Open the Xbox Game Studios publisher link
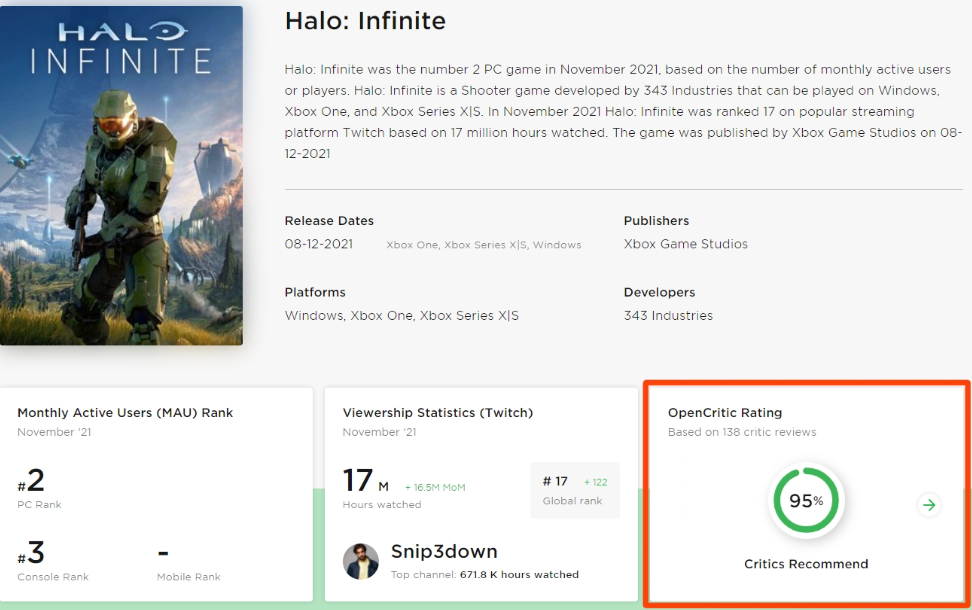The width and height of the screenshot is (972, 610). (686, 244)
